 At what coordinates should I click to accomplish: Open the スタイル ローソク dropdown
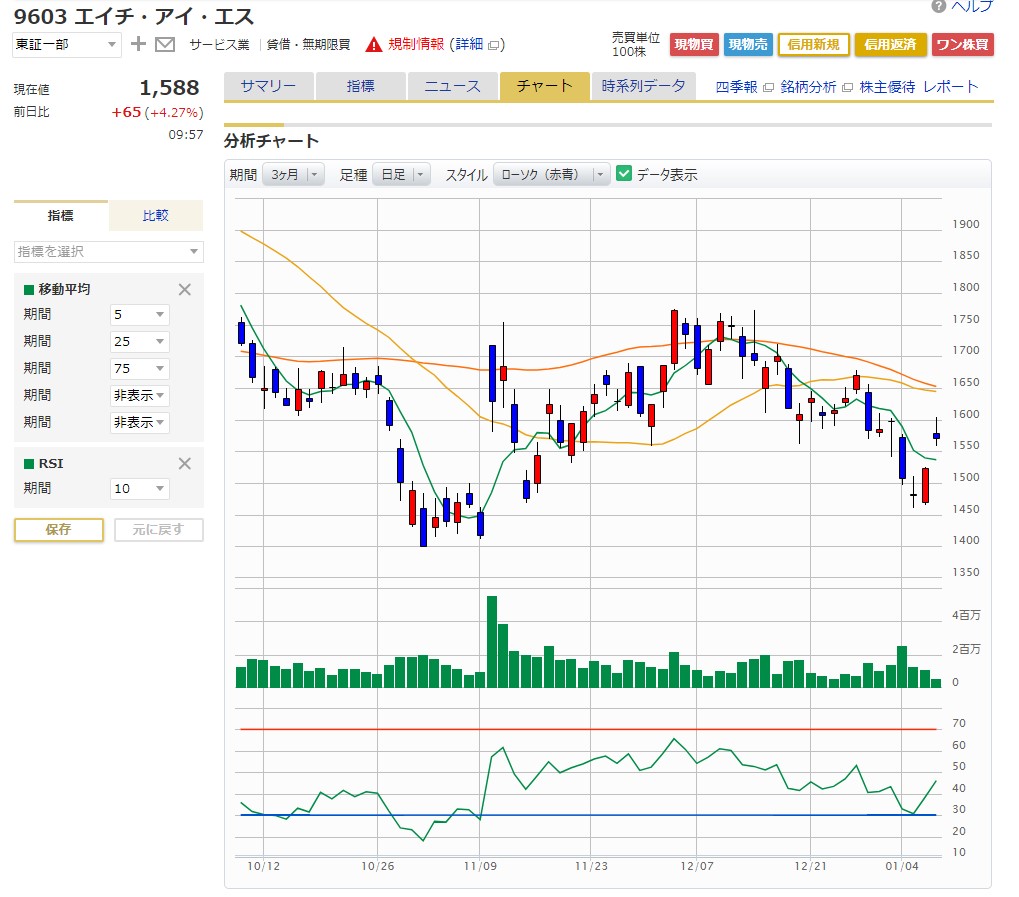[552, 174]
